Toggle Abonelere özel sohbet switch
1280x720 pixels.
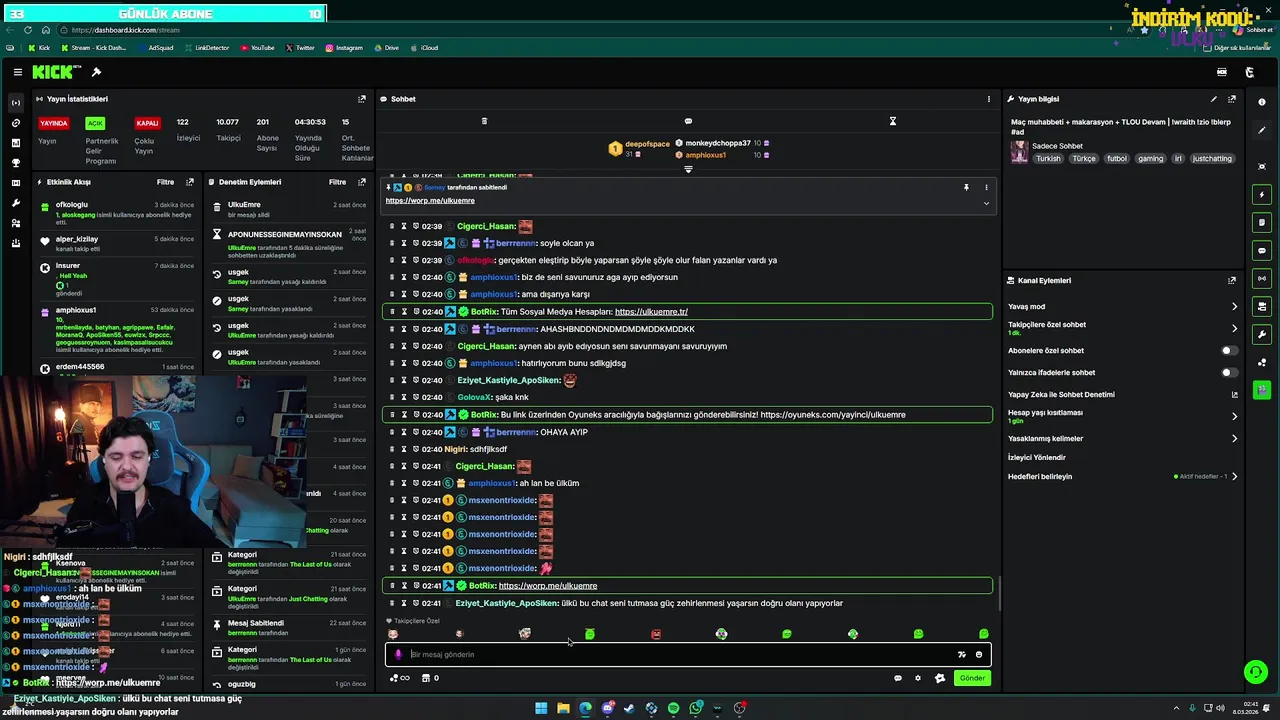pos(1229,351)
